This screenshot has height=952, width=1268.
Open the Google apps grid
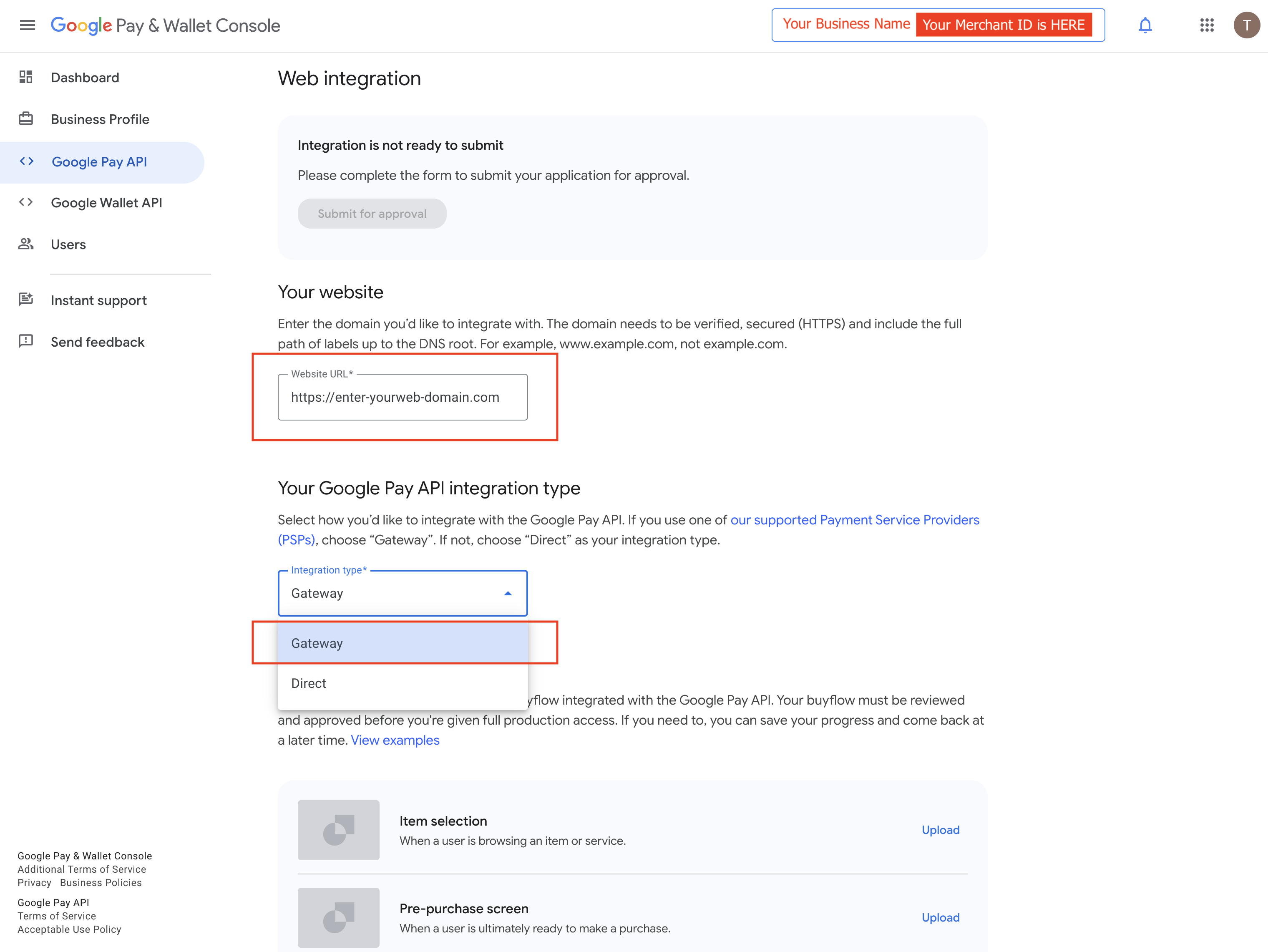(1207, 25)
